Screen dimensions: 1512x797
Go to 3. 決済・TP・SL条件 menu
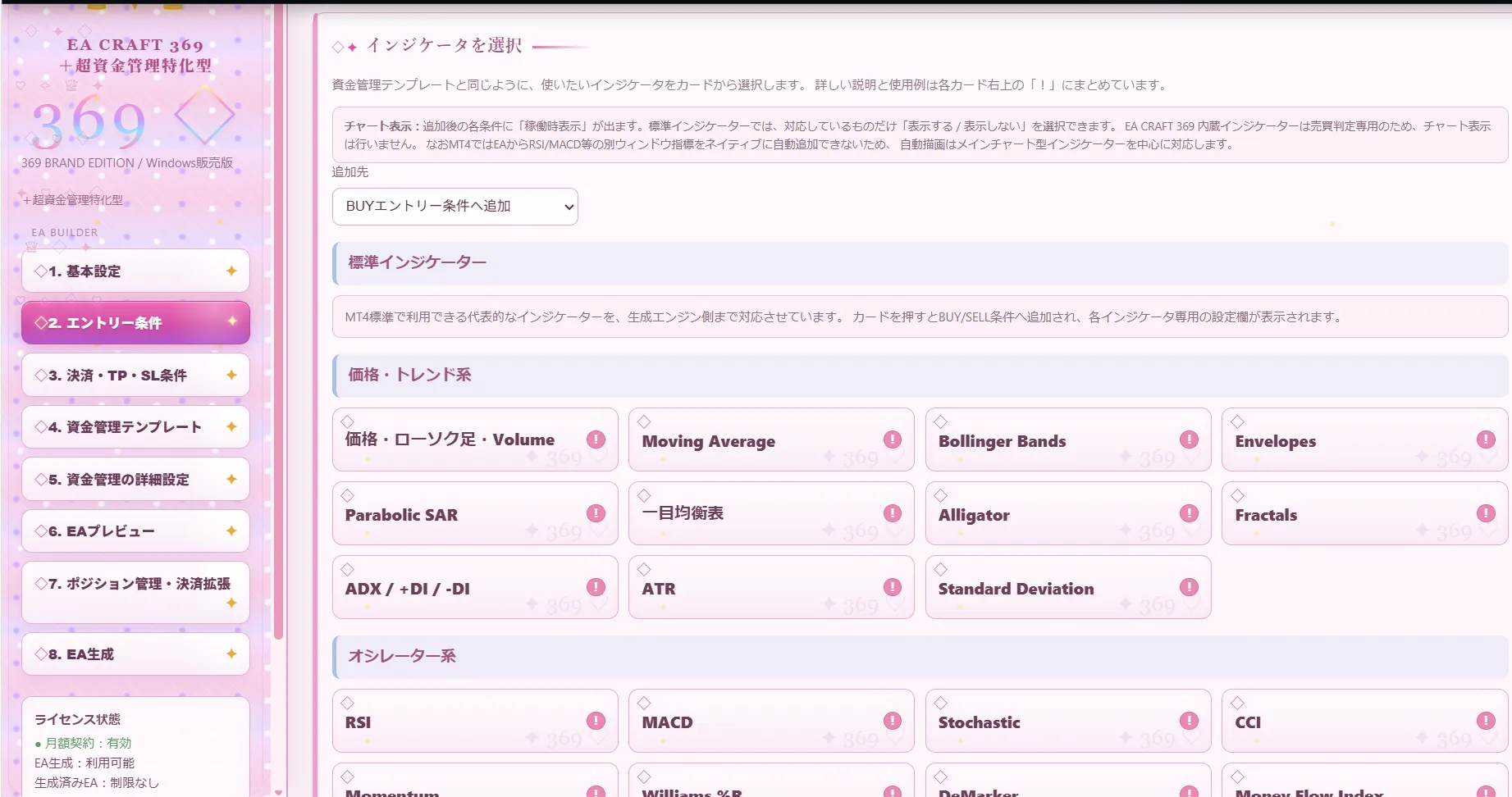pyautogui.click(x=135, y=375)
